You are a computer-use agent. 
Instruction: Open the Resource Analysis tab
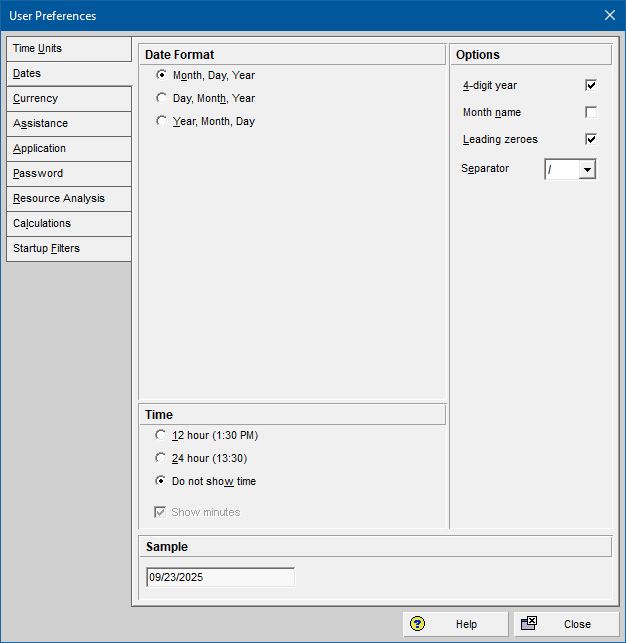point(68,199)
